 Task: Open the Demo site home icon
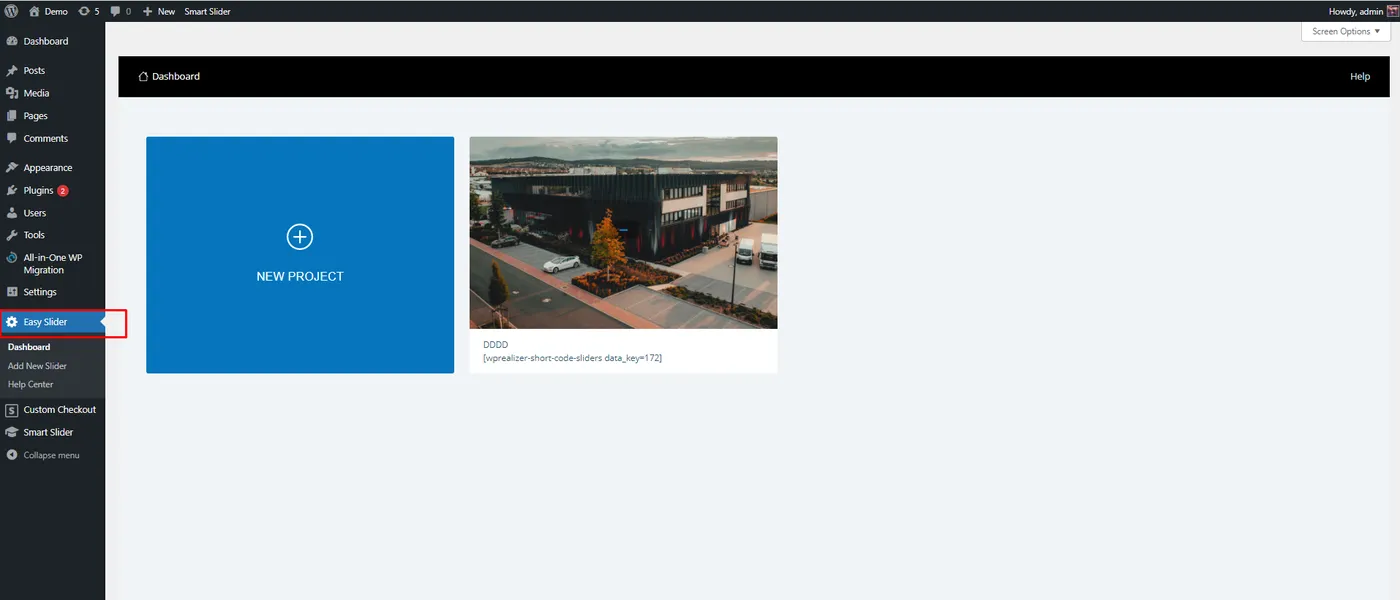(x=34, y=11)
